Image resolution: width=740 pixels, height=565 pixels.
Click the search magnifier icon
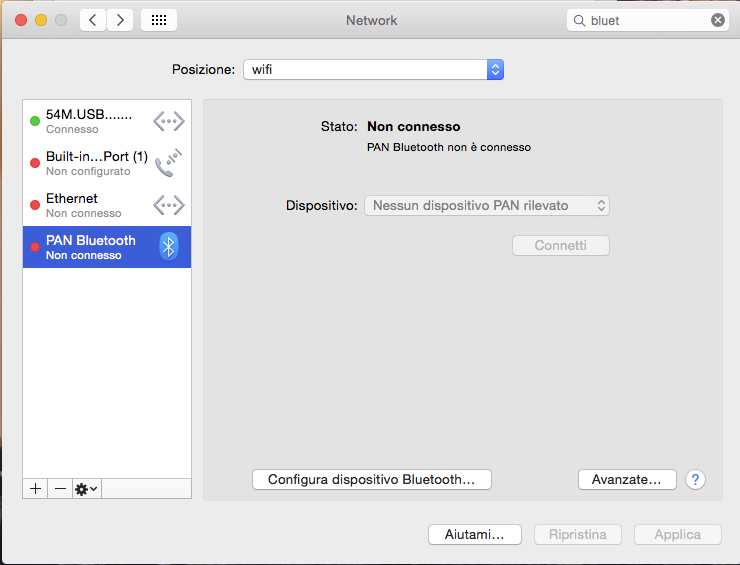pos(579,20)
